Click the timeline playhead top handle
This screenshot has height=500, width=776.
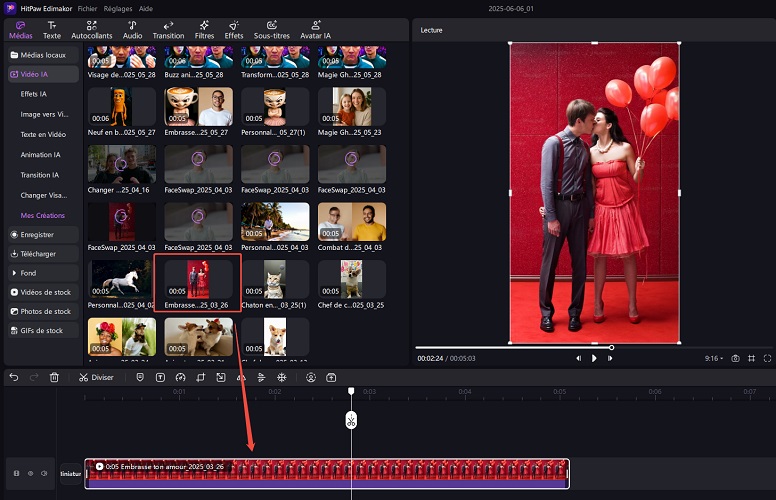[x=351, y=391]
